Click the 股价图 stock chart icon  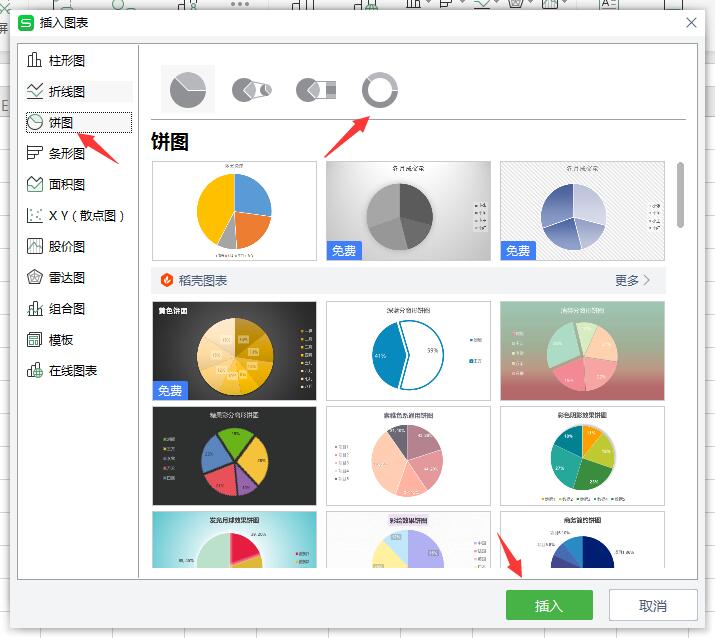coord(35,246)
